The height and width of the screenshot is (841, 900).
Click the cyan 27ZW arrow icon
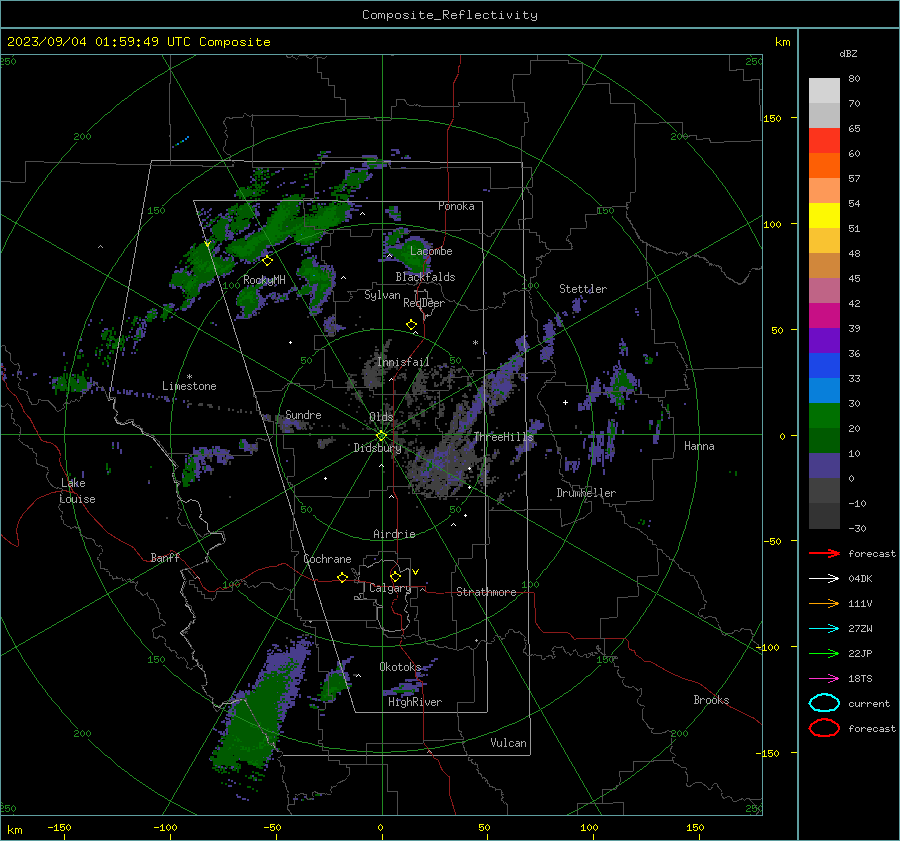pos(824,629)
